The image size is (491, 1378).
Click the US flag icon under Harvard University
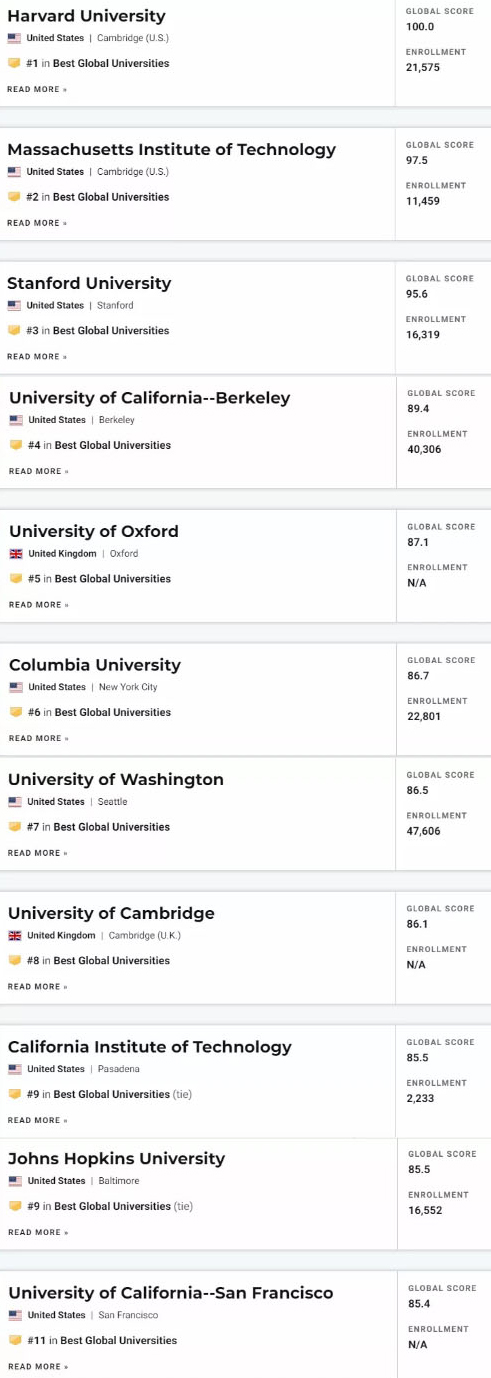coord(14,38)
